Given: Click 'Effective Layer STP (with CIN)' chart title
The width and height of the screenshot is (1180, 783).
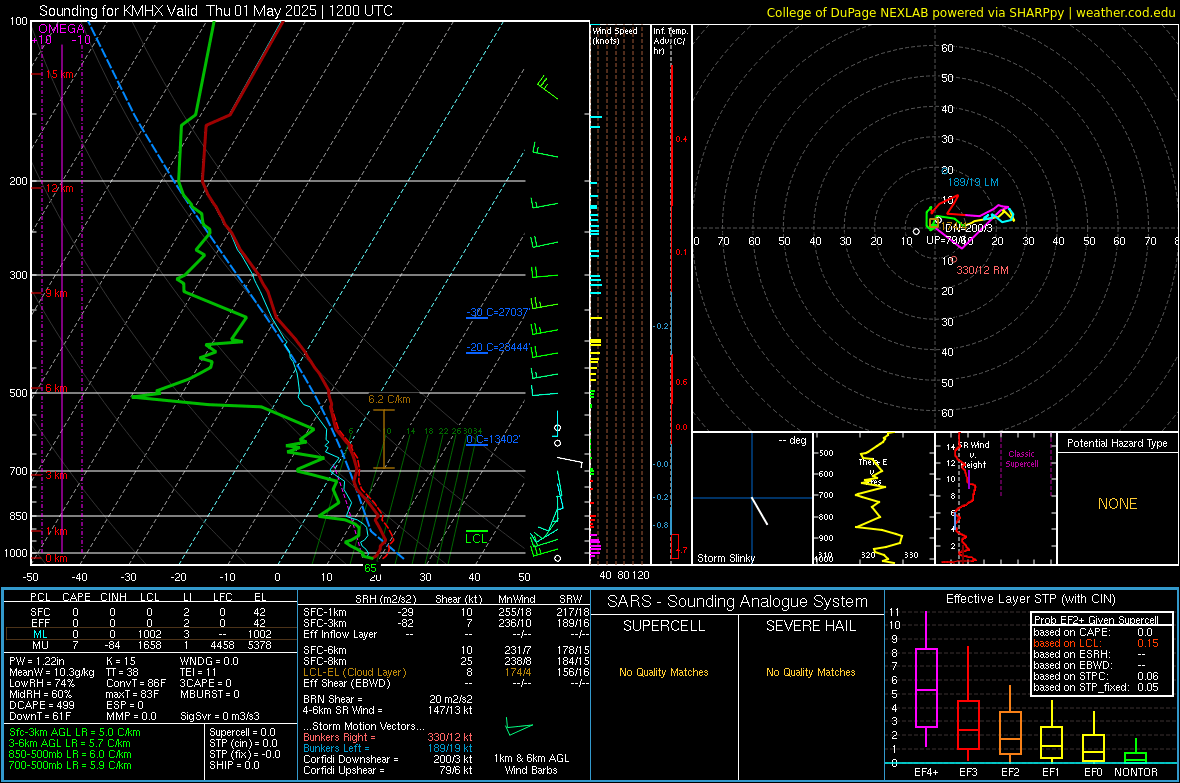Looking at the screenshot, I should coord(1030,599).
